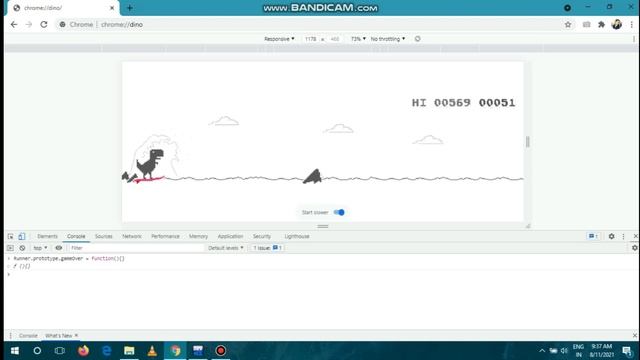Open the drawer three-dot menu
Screen dimensions: 640x360
pos(10,336)
